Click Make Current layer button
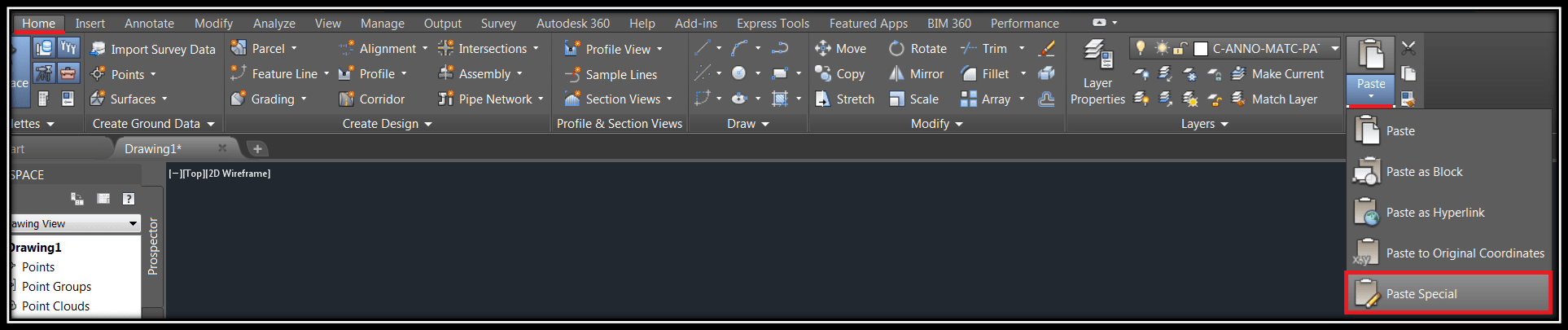This screenshot has height=330, width=1568. pos(1277,74)
